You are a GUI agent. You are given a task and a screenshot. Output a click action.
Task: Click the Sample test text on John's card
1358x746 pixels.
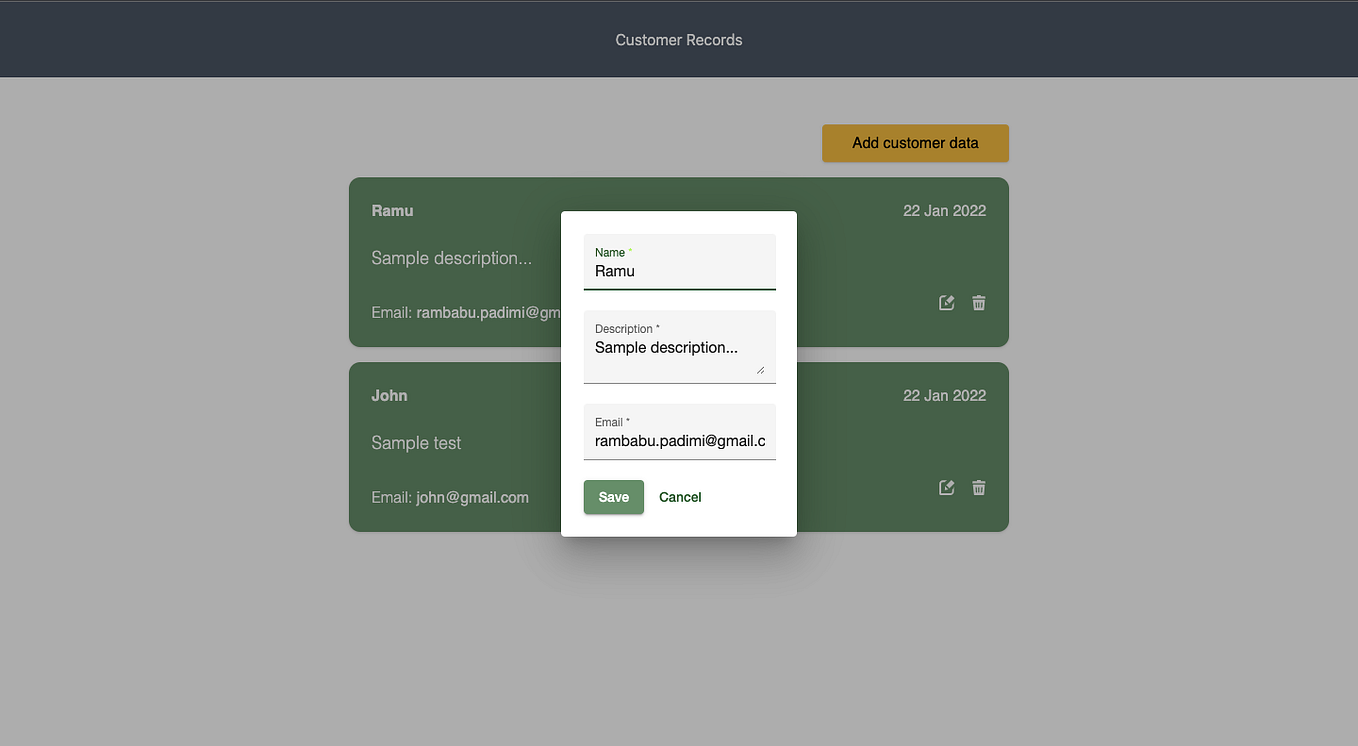[x=416, y=442]
